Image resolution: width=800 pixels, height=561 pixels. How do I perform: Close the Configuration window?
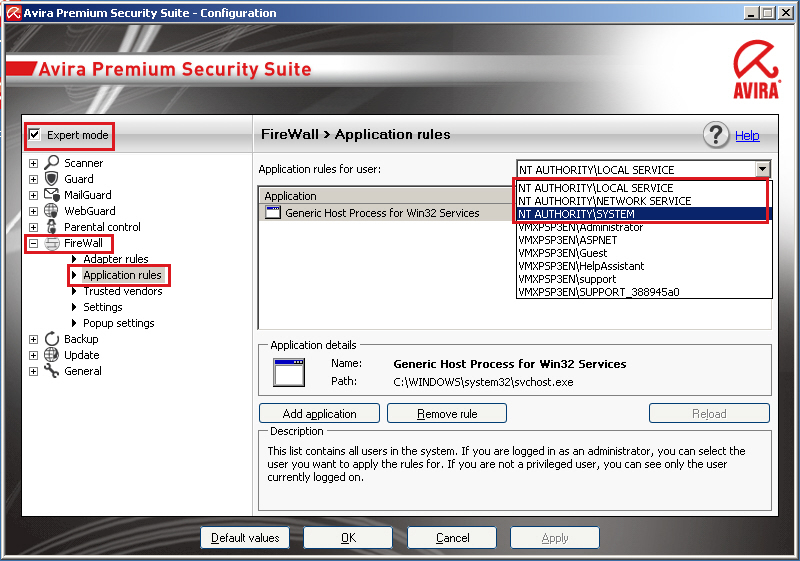786,13
